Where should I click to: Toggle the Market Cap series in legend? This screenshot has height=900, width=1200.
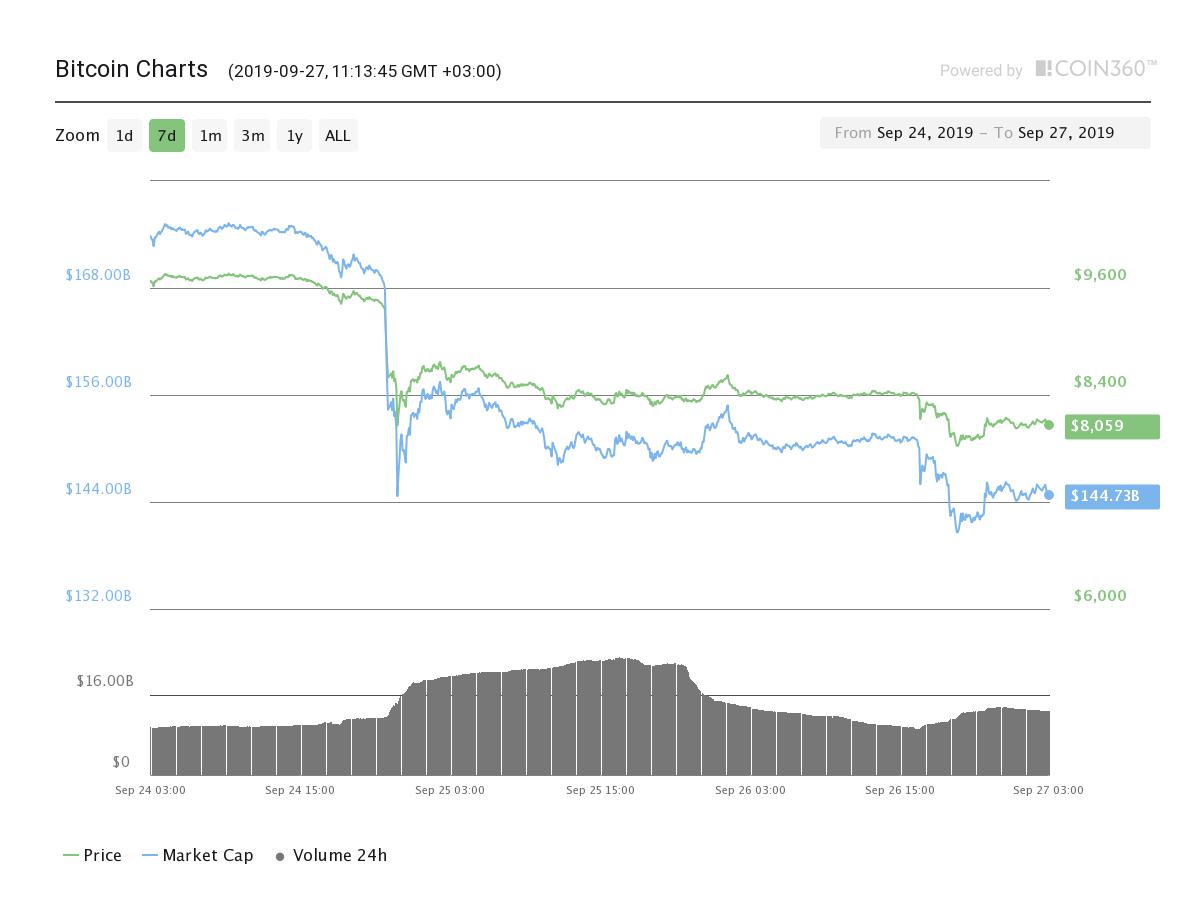198,855
